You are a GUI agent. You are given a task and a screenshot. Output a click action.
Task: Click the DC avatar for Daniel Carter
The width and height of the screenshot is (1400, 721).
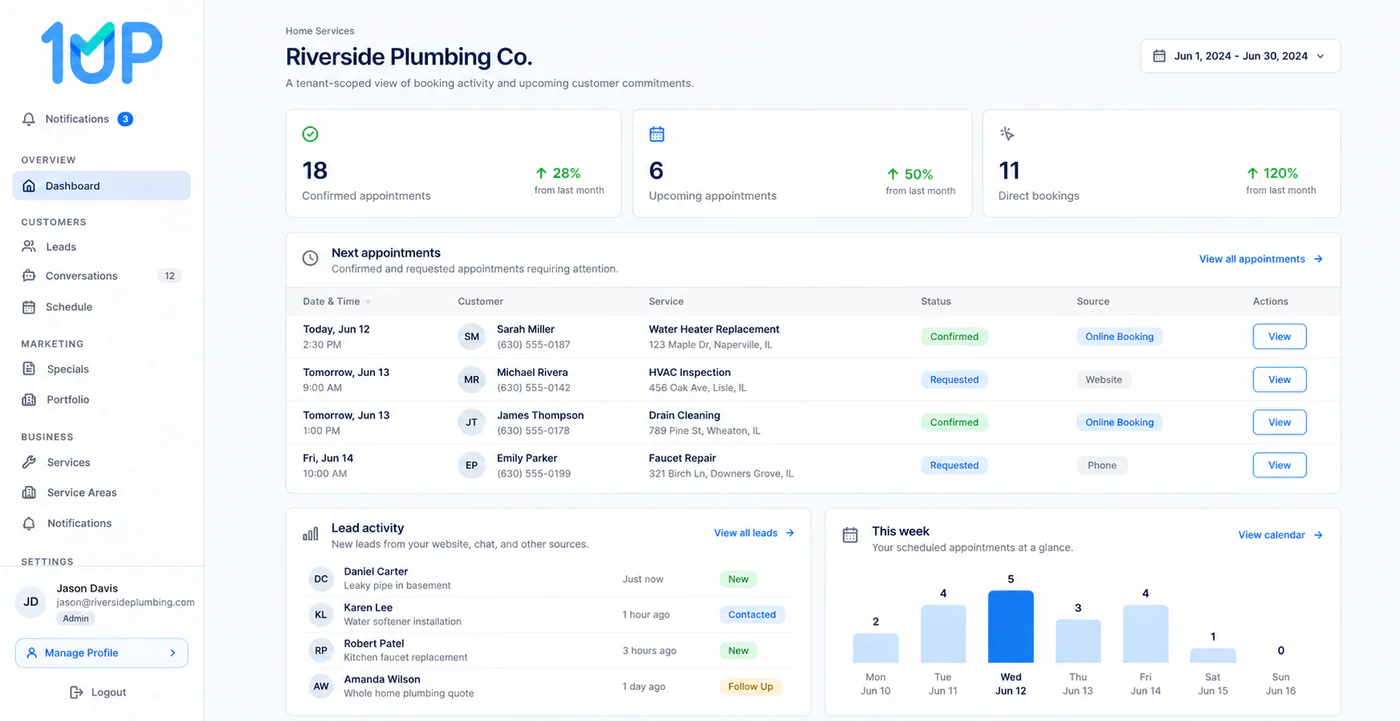coord(321,579)
